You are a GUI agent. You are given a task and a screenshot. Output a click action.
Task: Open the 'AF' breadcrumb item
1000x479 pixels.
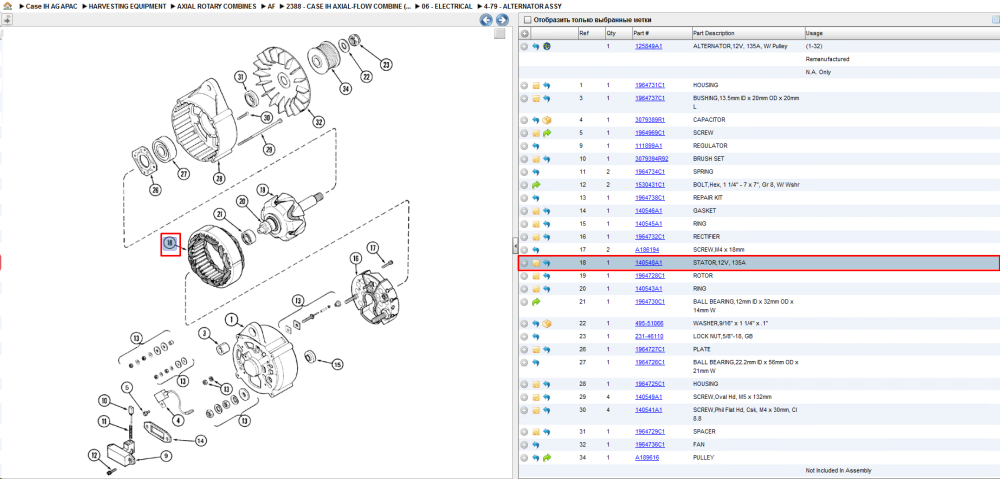point(271,6)
